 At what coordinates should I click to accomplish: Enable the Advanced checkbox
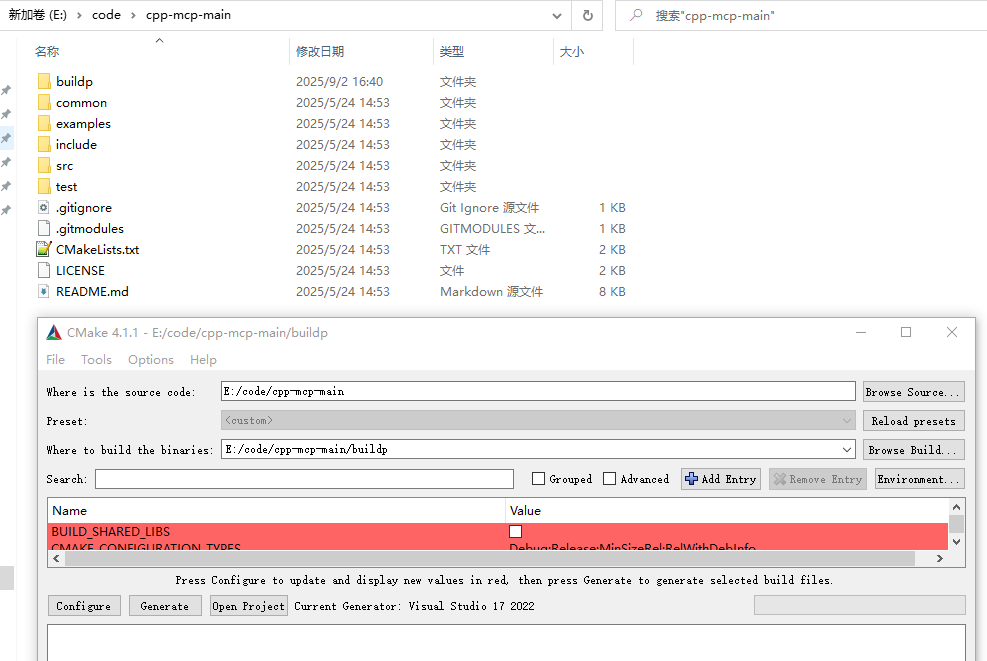(609, 479)
